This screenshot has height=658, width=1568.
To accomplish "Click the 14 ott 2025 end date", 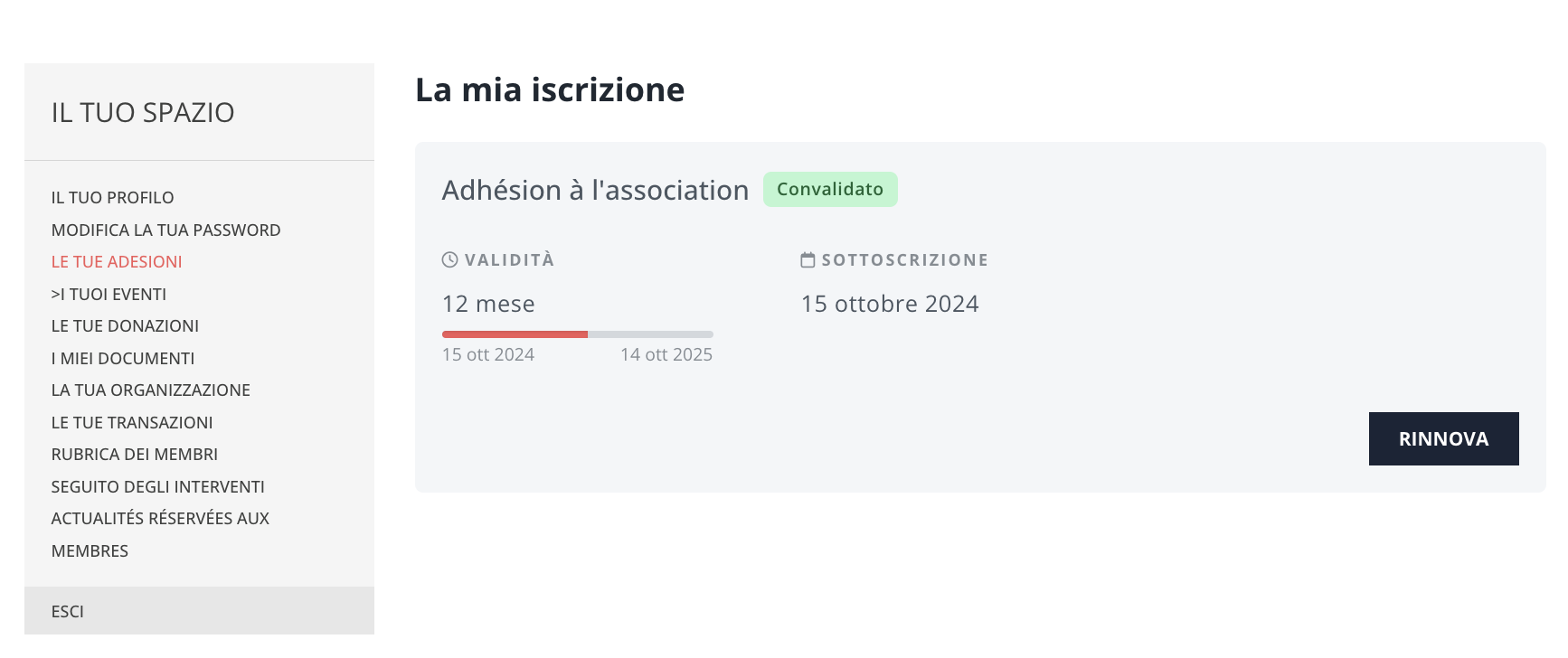I will click(x=666, y=355).
